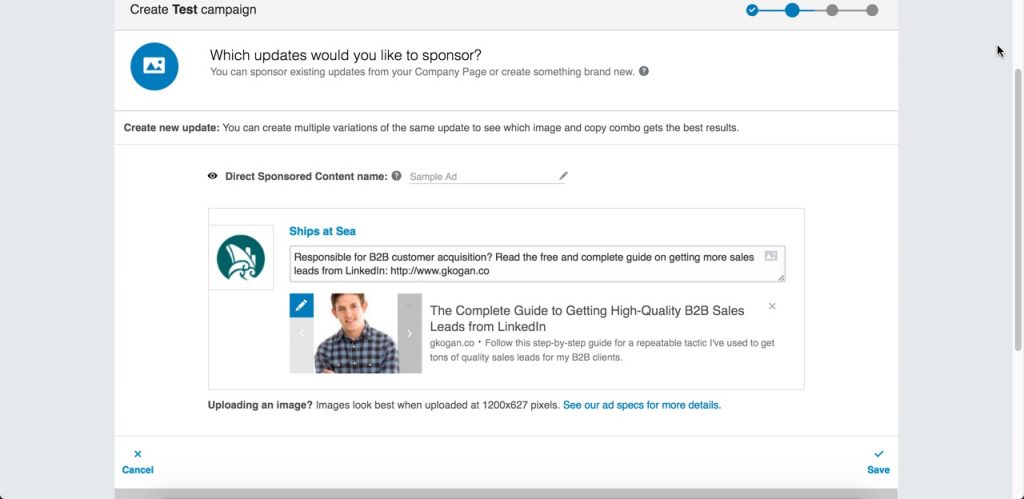Click the image attach icon in update text box
1024x499 pixels.
771,256
